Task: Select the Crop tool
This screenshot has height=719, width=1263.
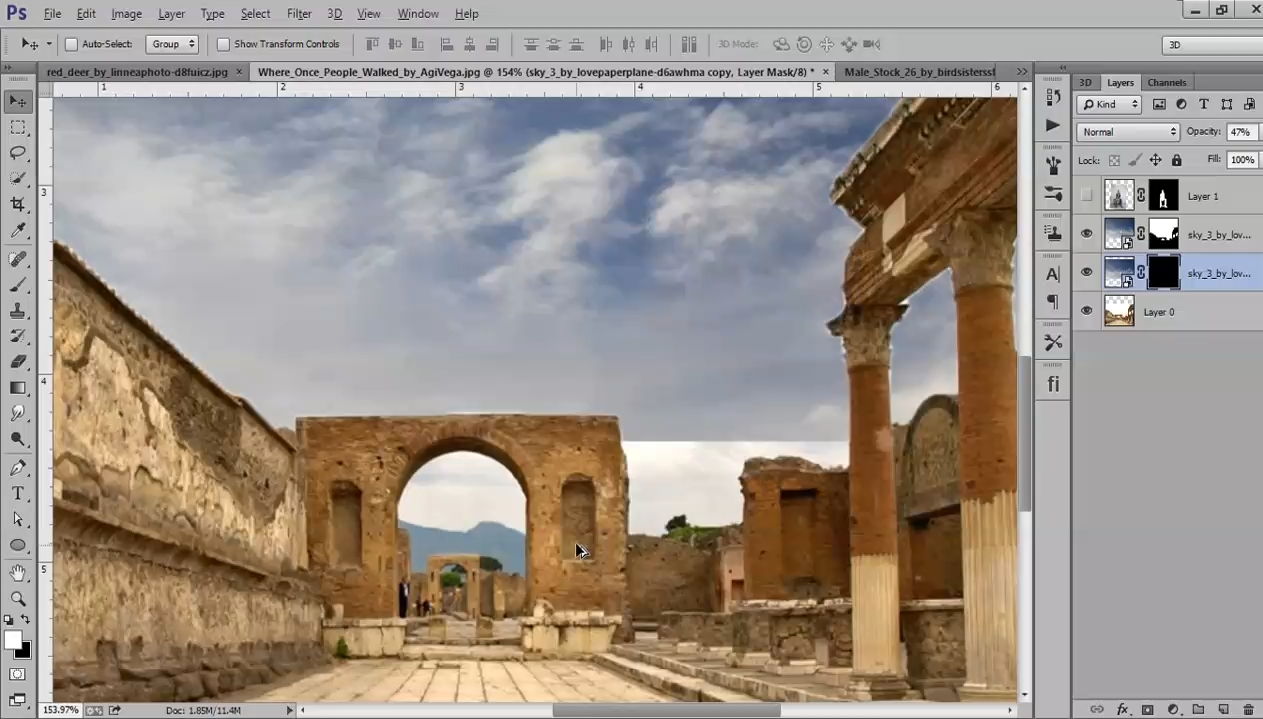Action: pos(18,205)
